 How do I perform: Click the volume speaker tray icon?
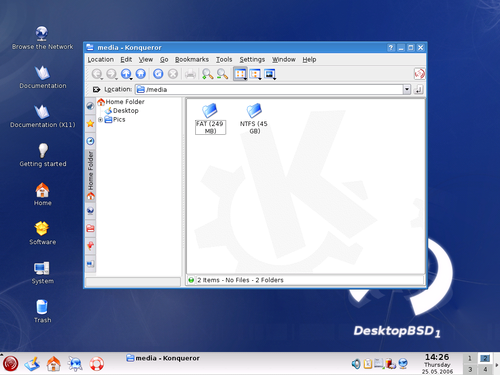click(356, 364)
